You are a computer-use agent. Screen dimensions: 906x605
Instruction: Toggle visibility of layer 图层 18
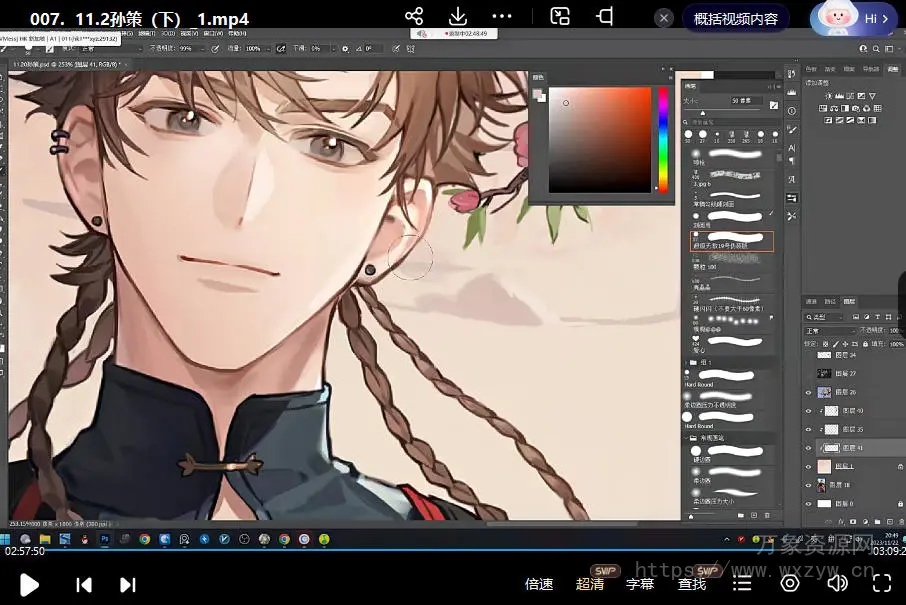click(x=809, y=485)
